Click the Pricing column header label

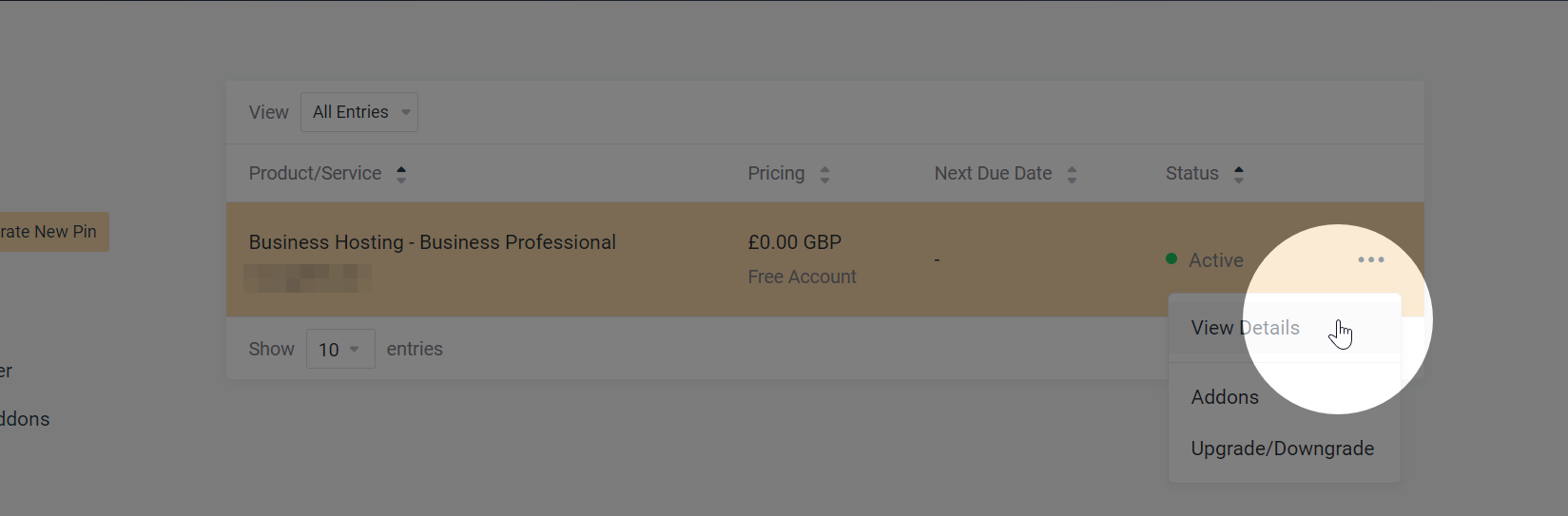776,173
